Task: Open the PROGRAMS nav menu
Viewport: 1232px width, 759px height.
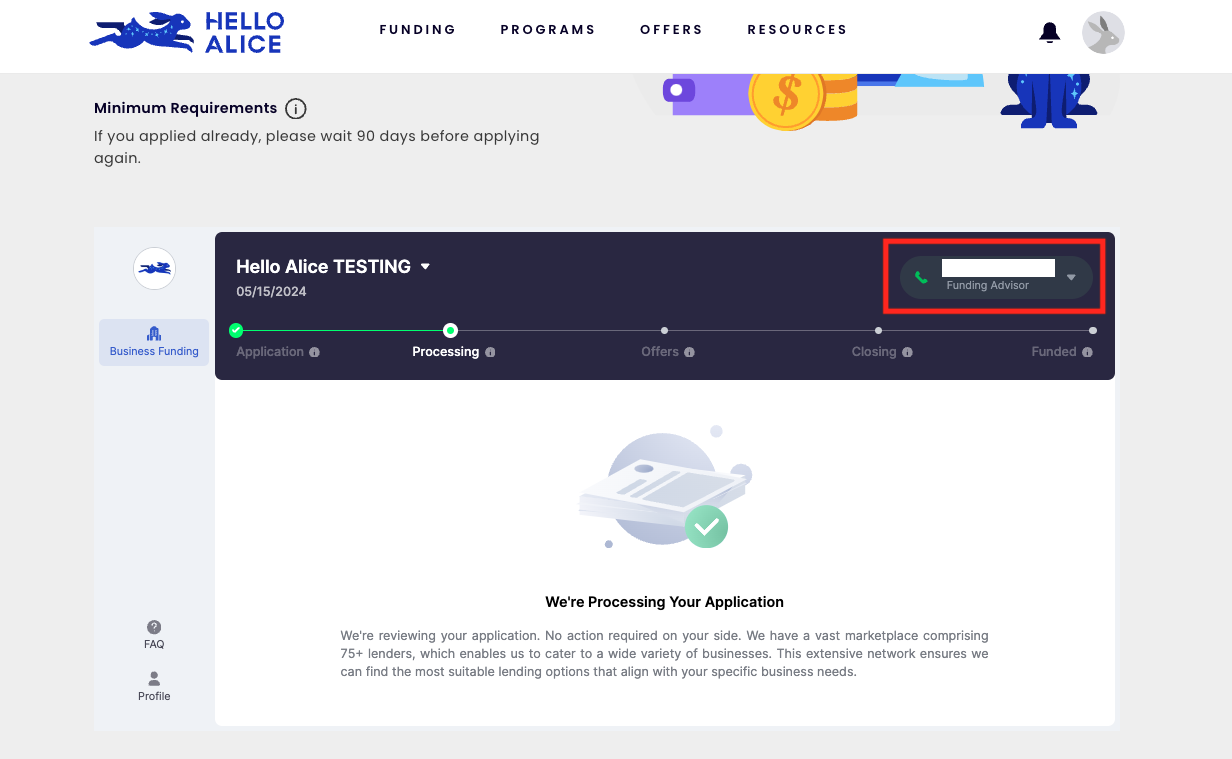Action: pyautogui.click(x=548, y=30)
